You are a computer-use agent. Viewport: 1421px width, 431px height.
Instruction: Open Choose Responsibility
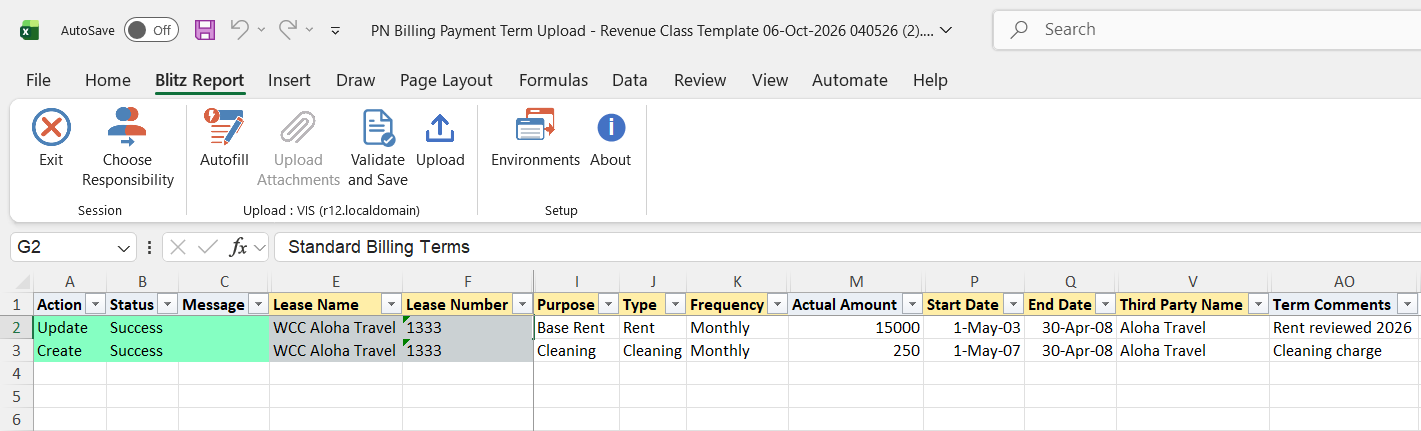tap(128, 148)
